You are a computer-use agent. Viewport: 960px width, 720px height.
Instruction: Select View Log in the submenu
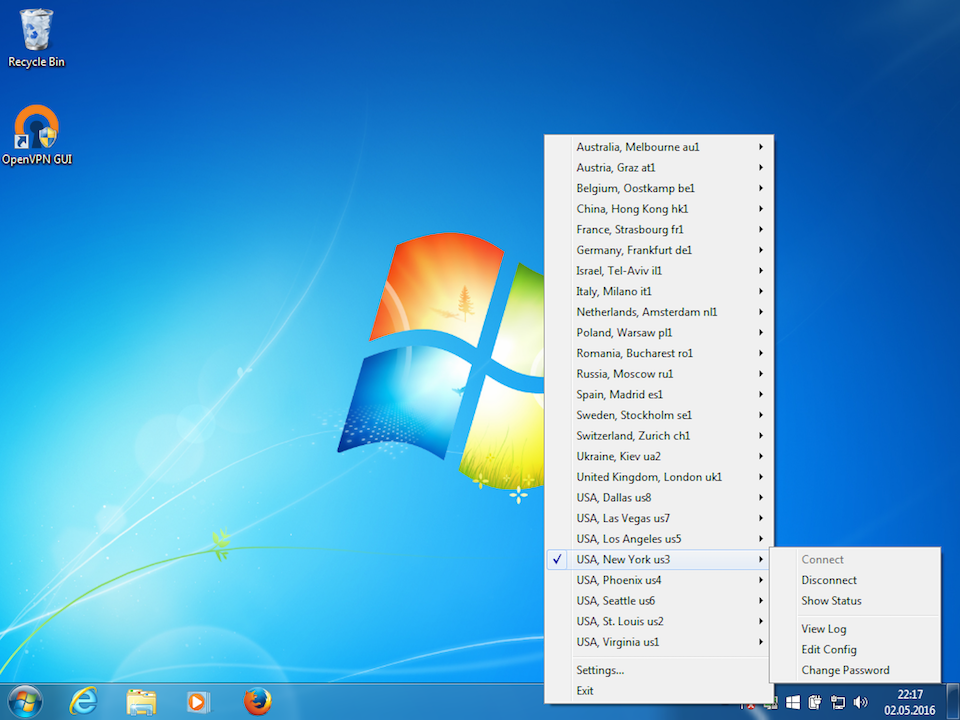click(x=855, y=629)
